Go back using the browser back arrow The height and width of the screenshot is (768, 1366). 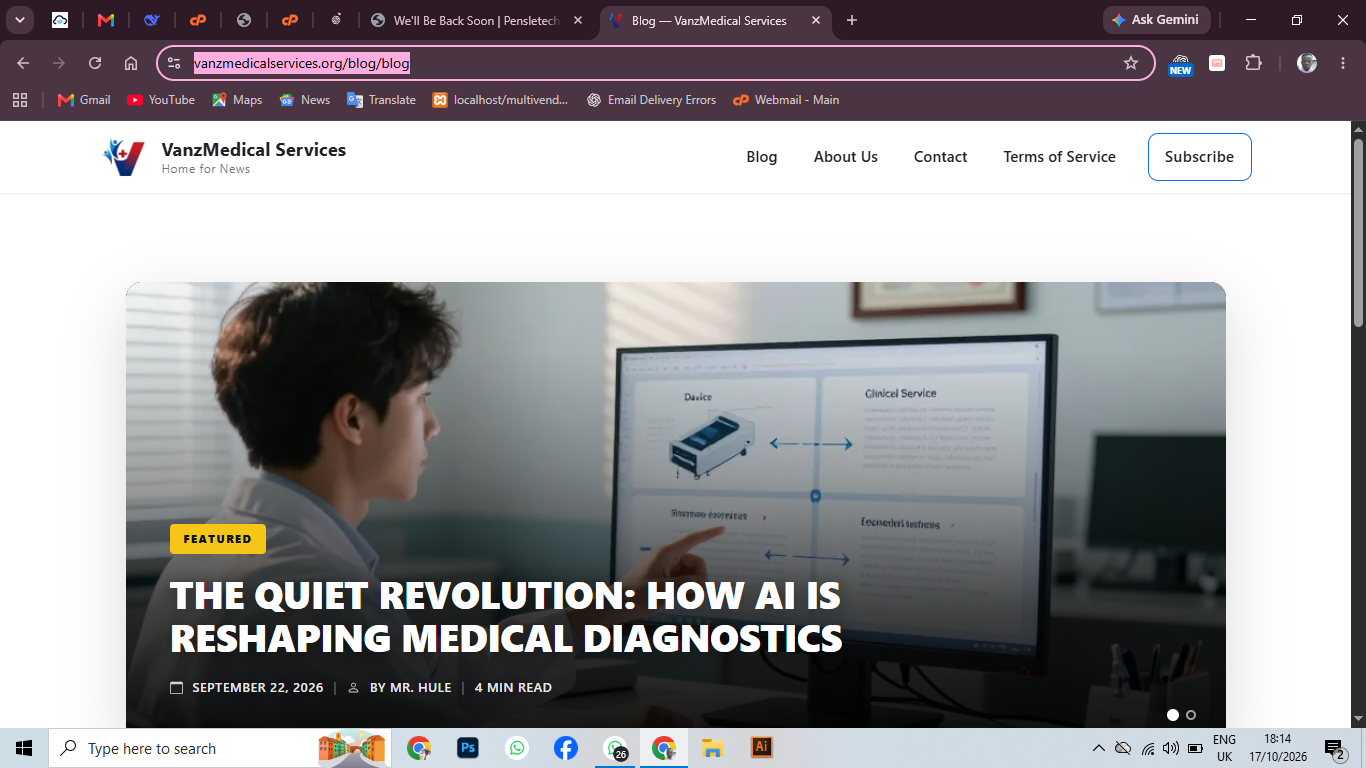click(x=23, y=63)
